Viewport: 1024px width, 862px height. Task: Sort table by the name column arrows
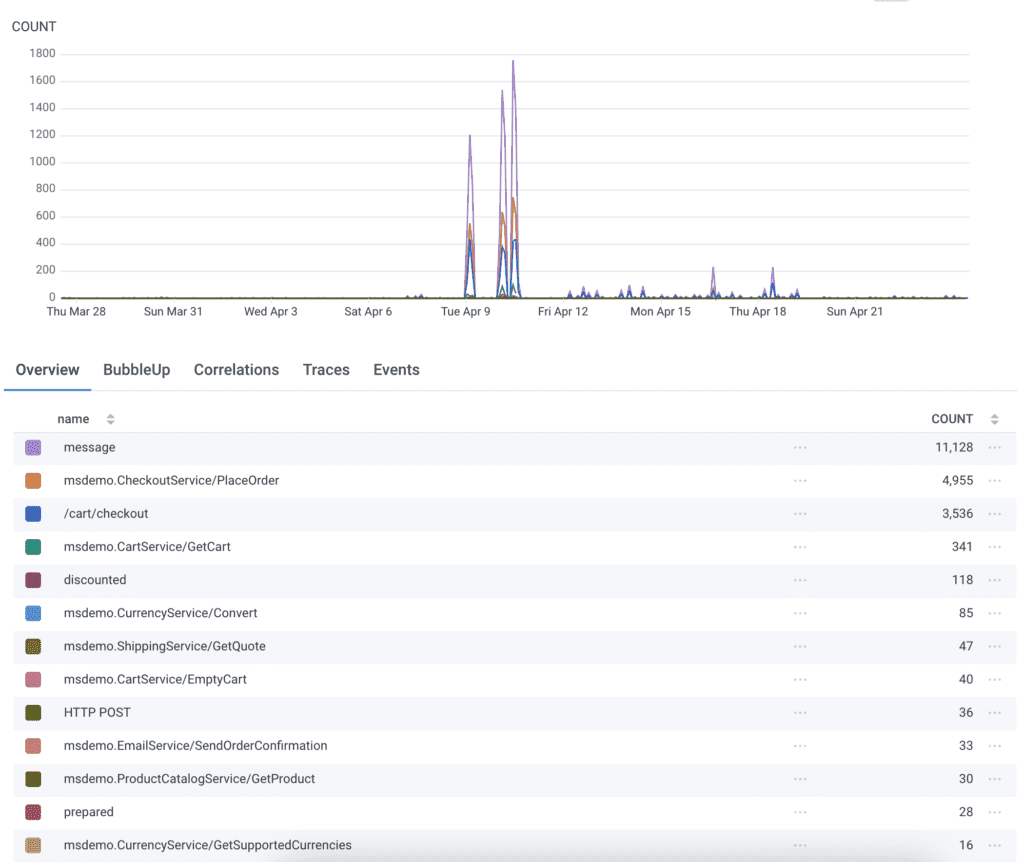coord(111,420)
